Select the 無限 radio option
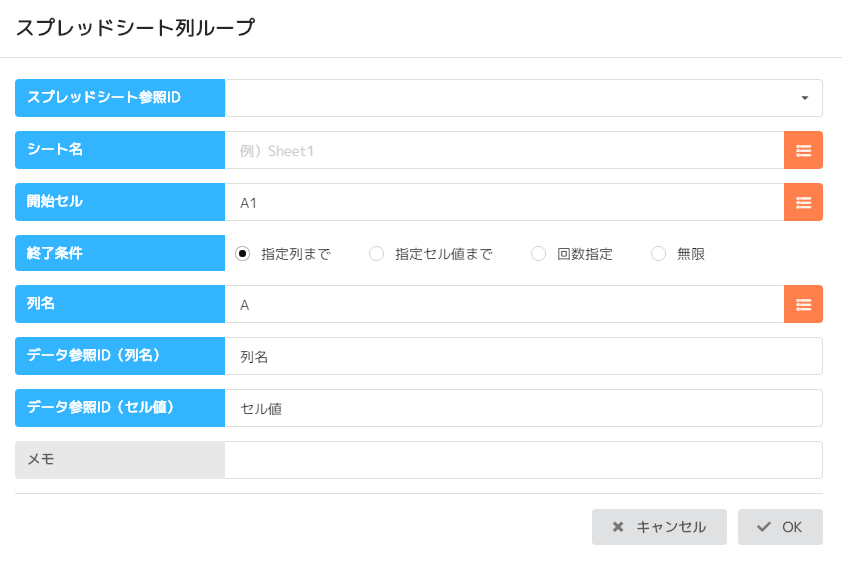 click(x=658, y=254)
